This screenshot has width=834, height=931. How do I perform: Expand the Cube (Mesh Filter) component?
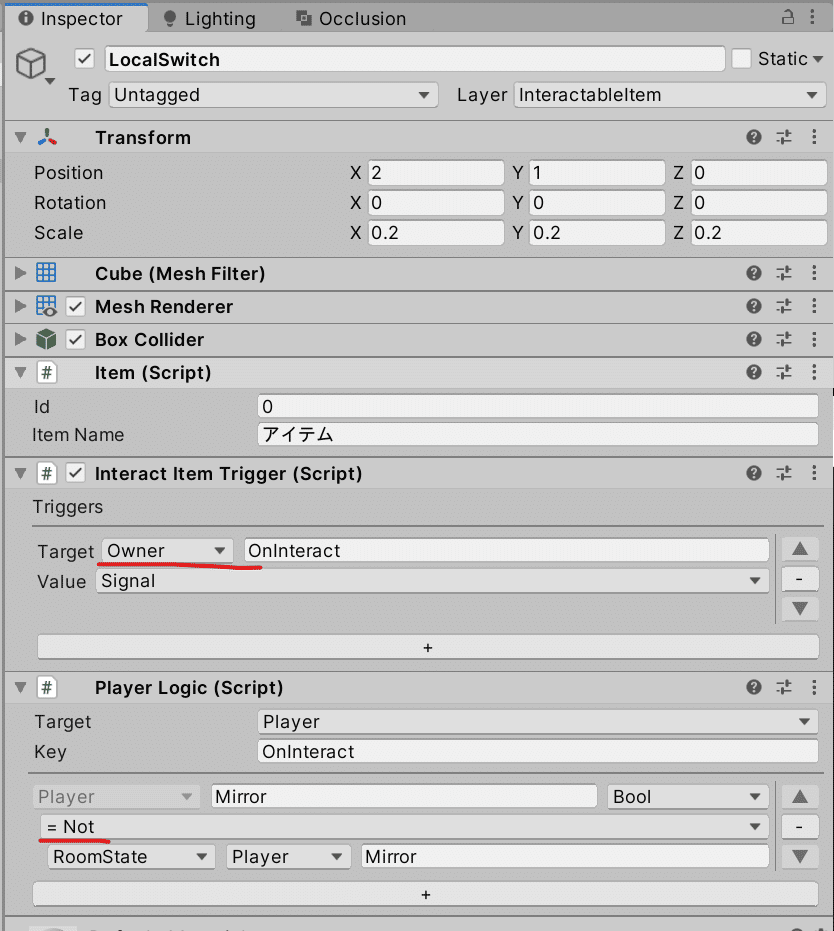point(21,273)
